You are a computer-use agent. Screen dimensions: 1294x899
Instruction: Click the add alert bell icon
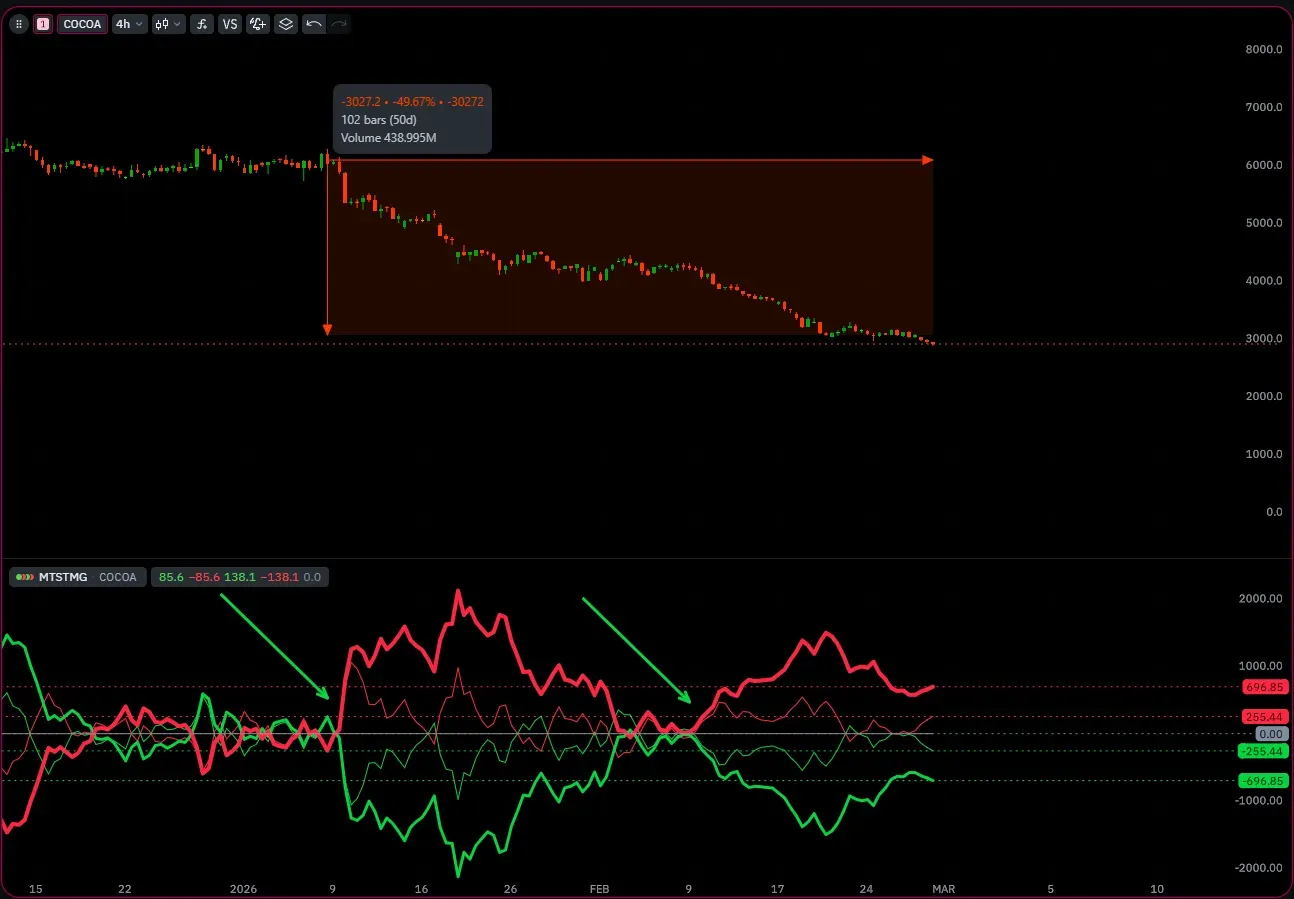tap(258, 24)
